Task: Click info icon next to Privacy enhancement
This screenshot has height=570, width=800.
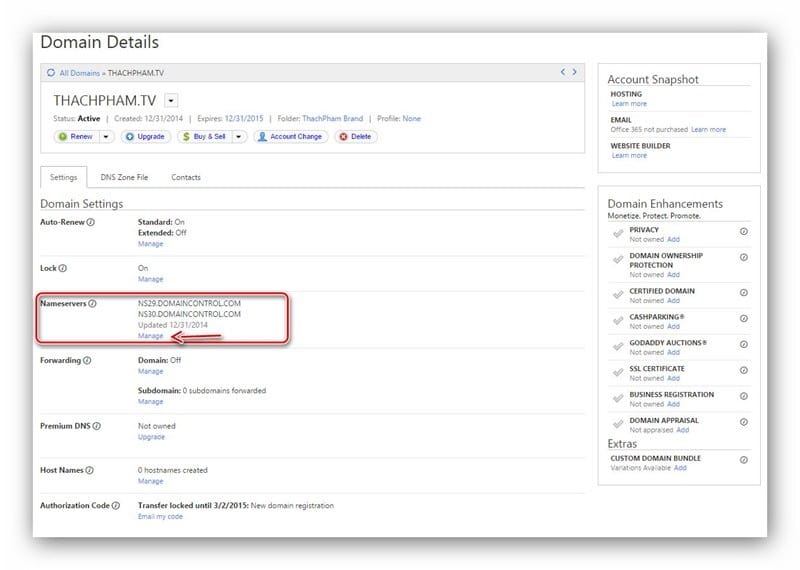Action: tap(744, 232)
